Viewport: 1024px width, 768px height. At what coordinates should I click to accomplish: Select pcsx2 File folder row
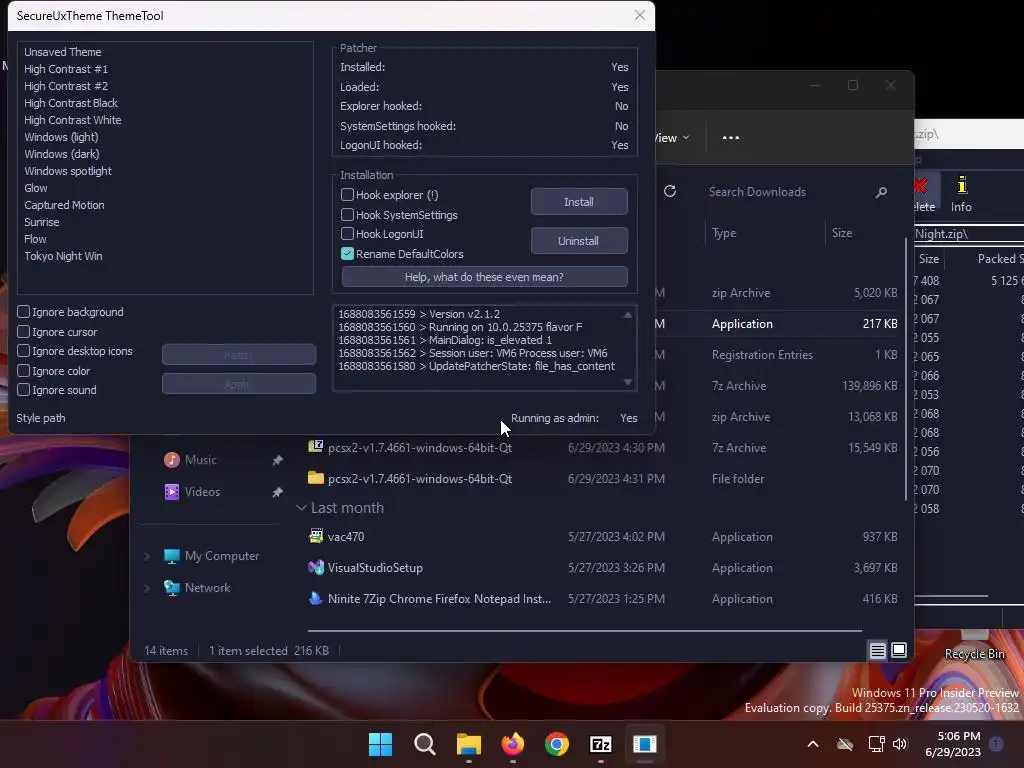pyautogui.click(x=602, y=479)
